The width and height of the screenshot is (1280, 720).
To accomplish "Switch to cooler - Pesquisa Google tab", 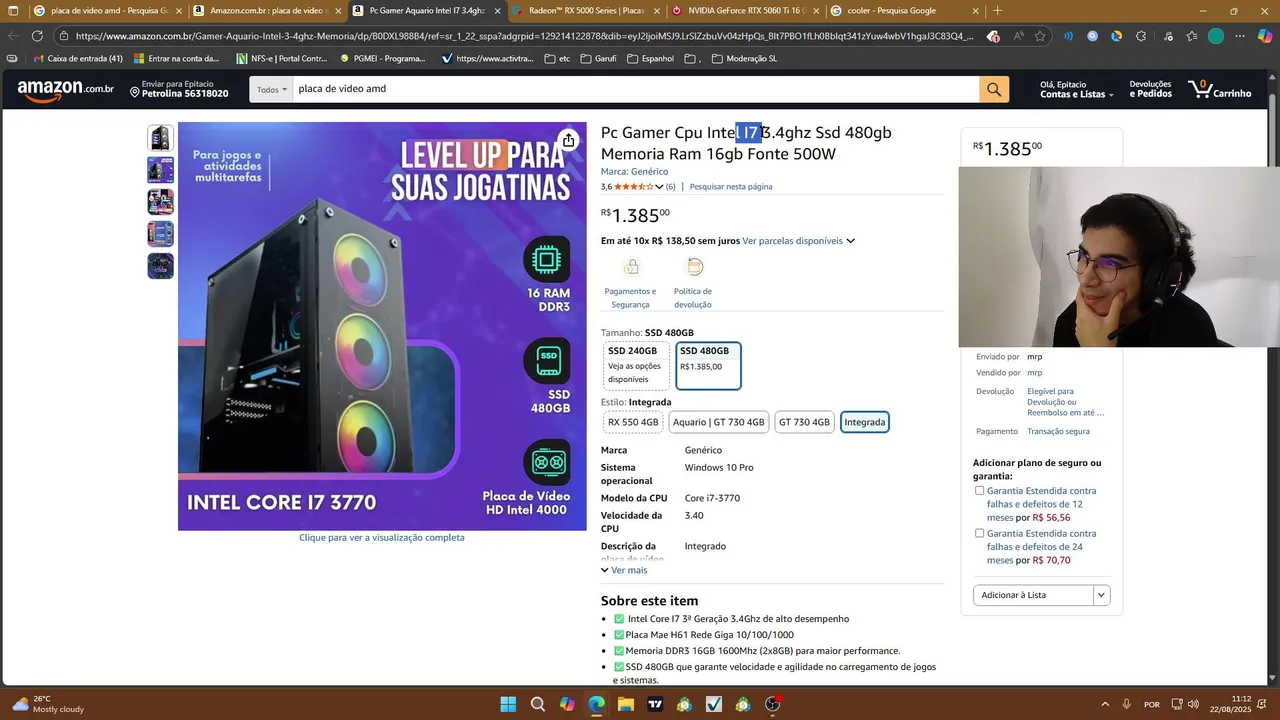I will click(905, 11).
